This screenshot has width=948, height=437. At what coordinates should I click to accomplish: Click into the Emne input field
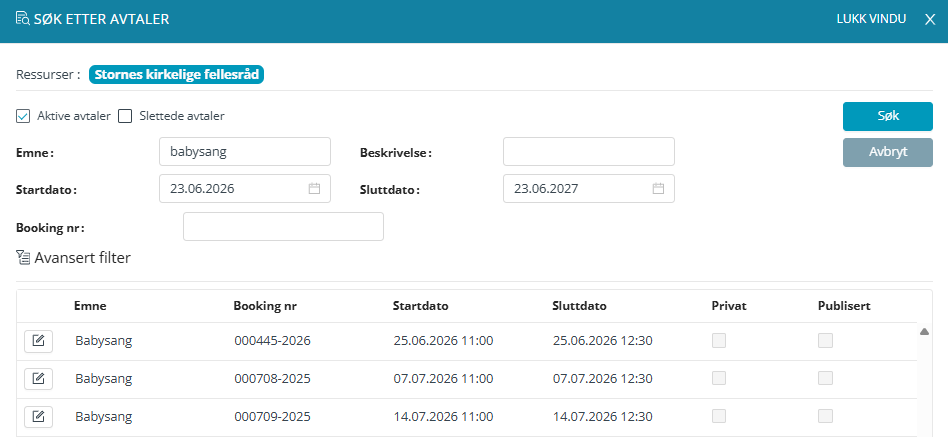click(x=245, y=152)
